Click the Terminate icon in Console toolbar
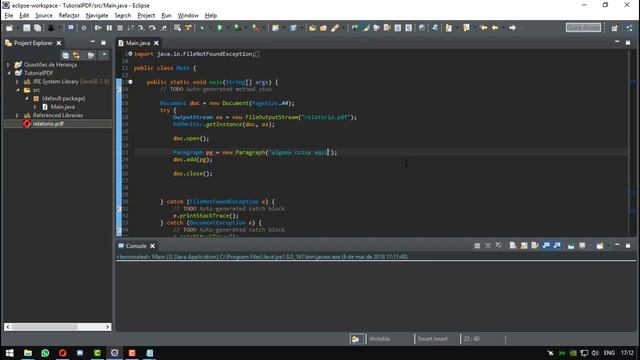The image size is (640, 360). [477, 246]
